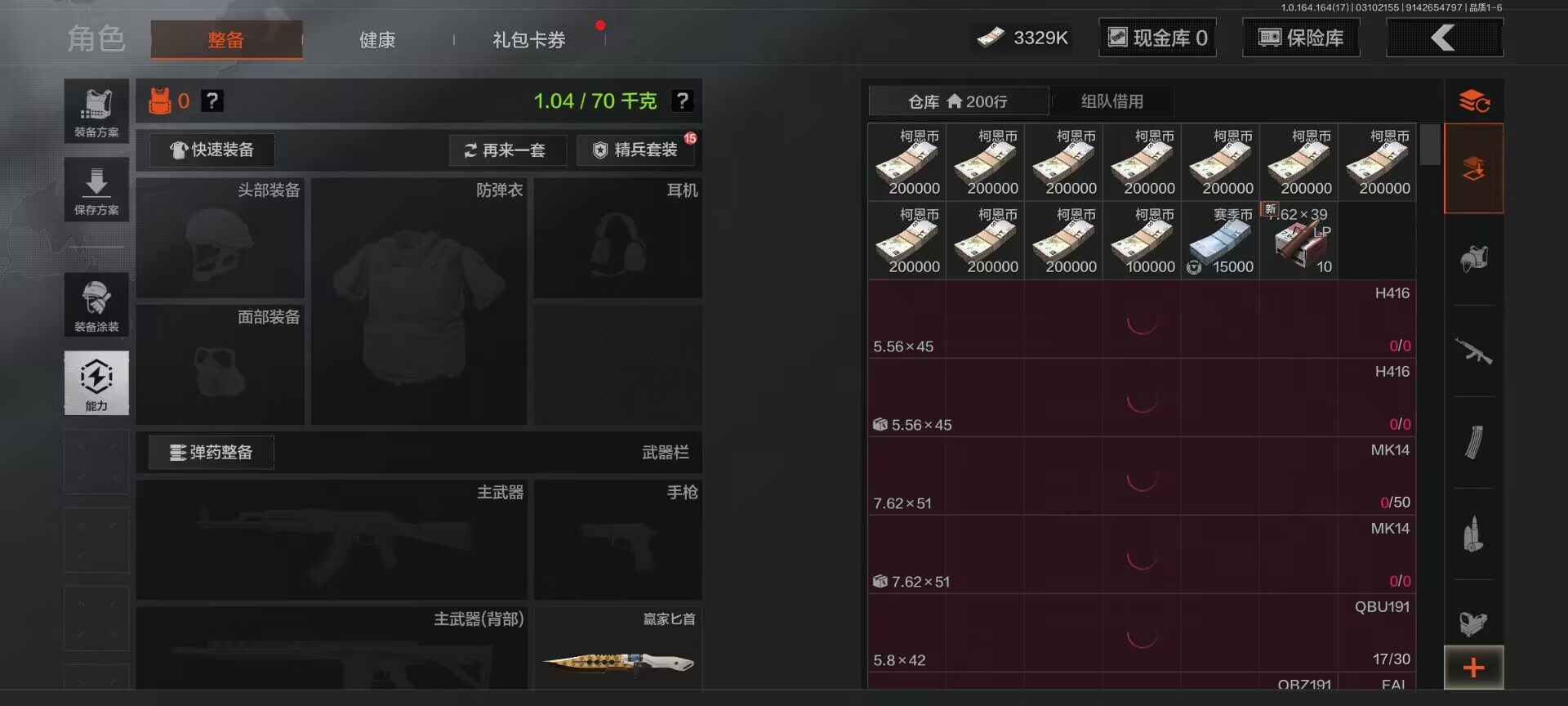Filter warehouse by helmet armor icon
The height and width of the screenshot is (706, 1568).
[1474, 260]
